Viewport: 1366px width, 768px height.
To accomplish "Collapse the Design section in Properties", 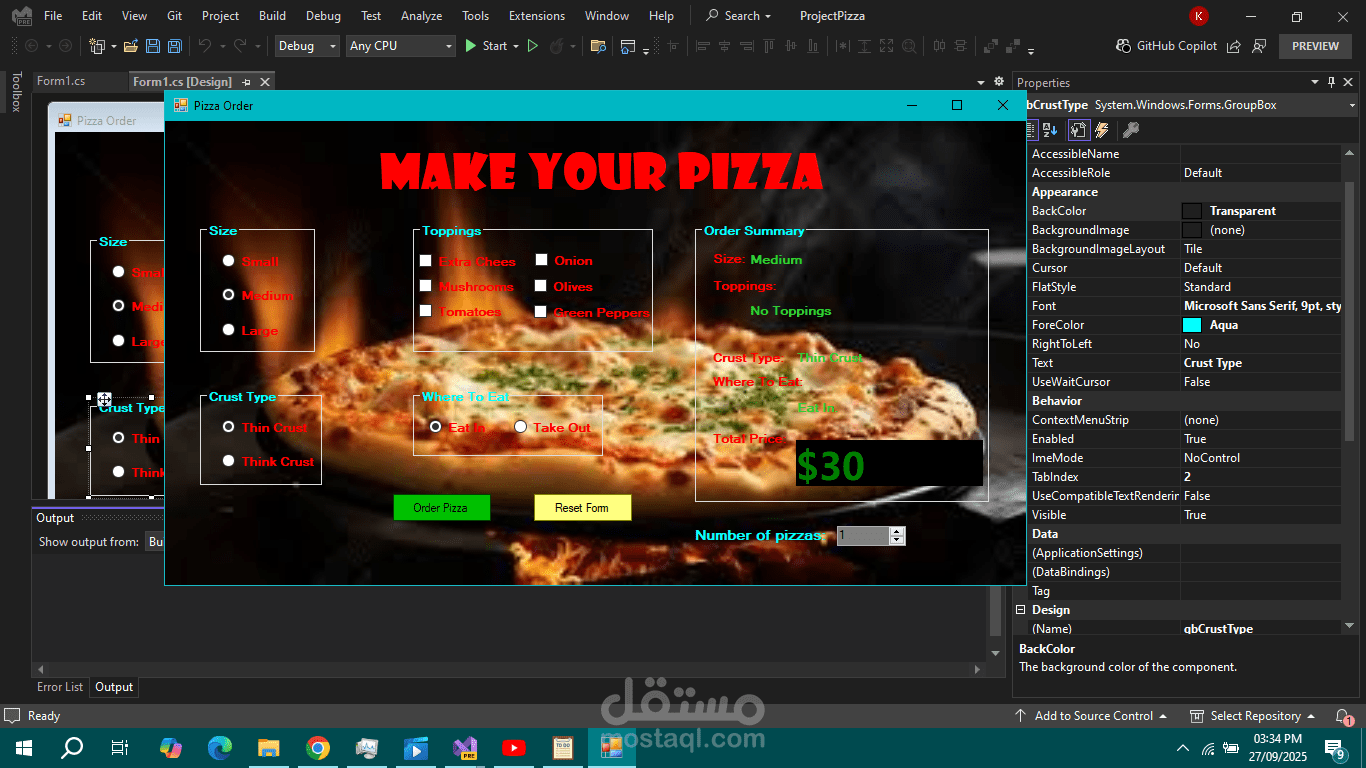I will coord(1023,609).
